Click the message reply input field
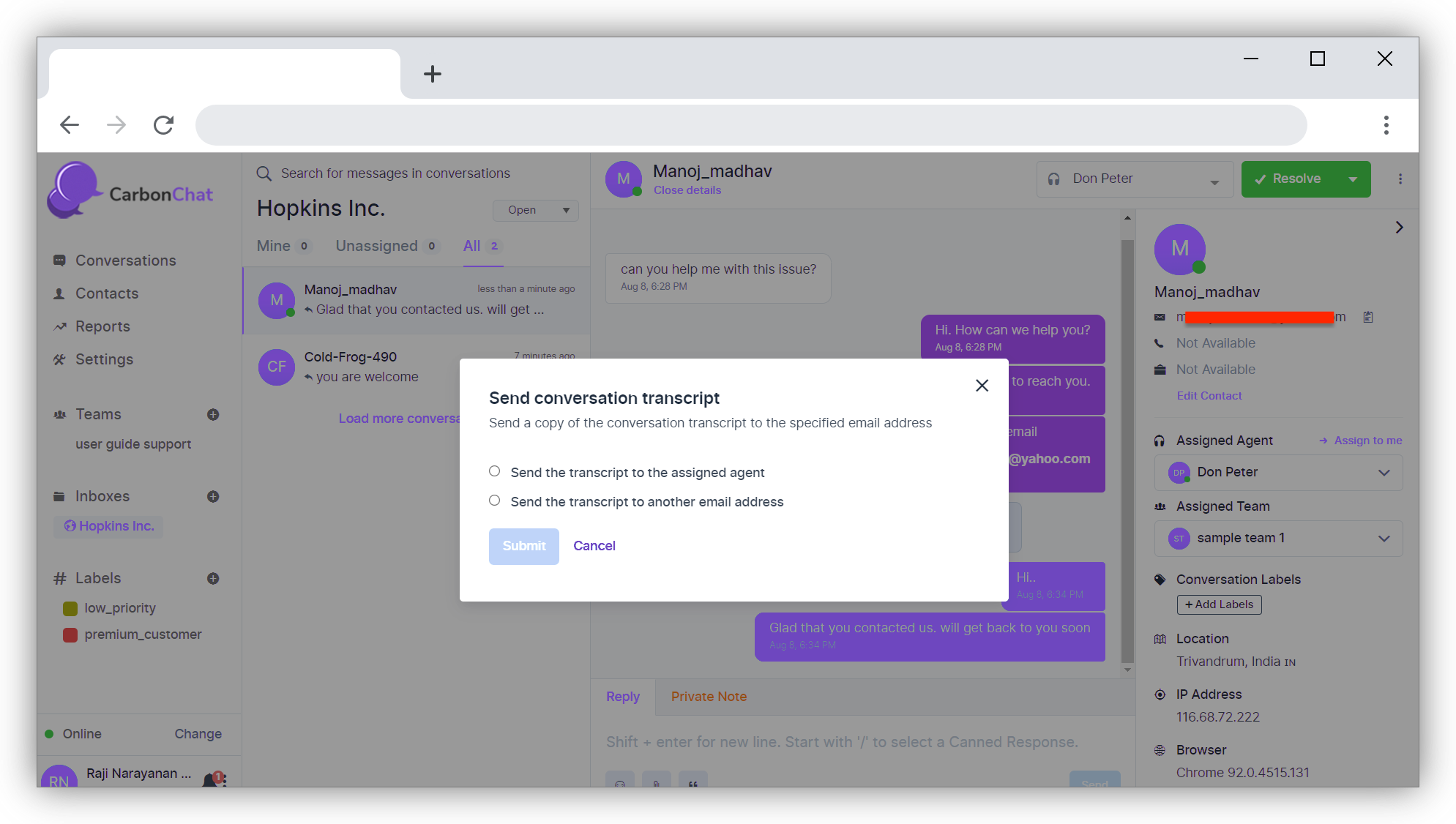Image resolution: width=1456 pixels, height=824 pixels. [x=842, y=742]
